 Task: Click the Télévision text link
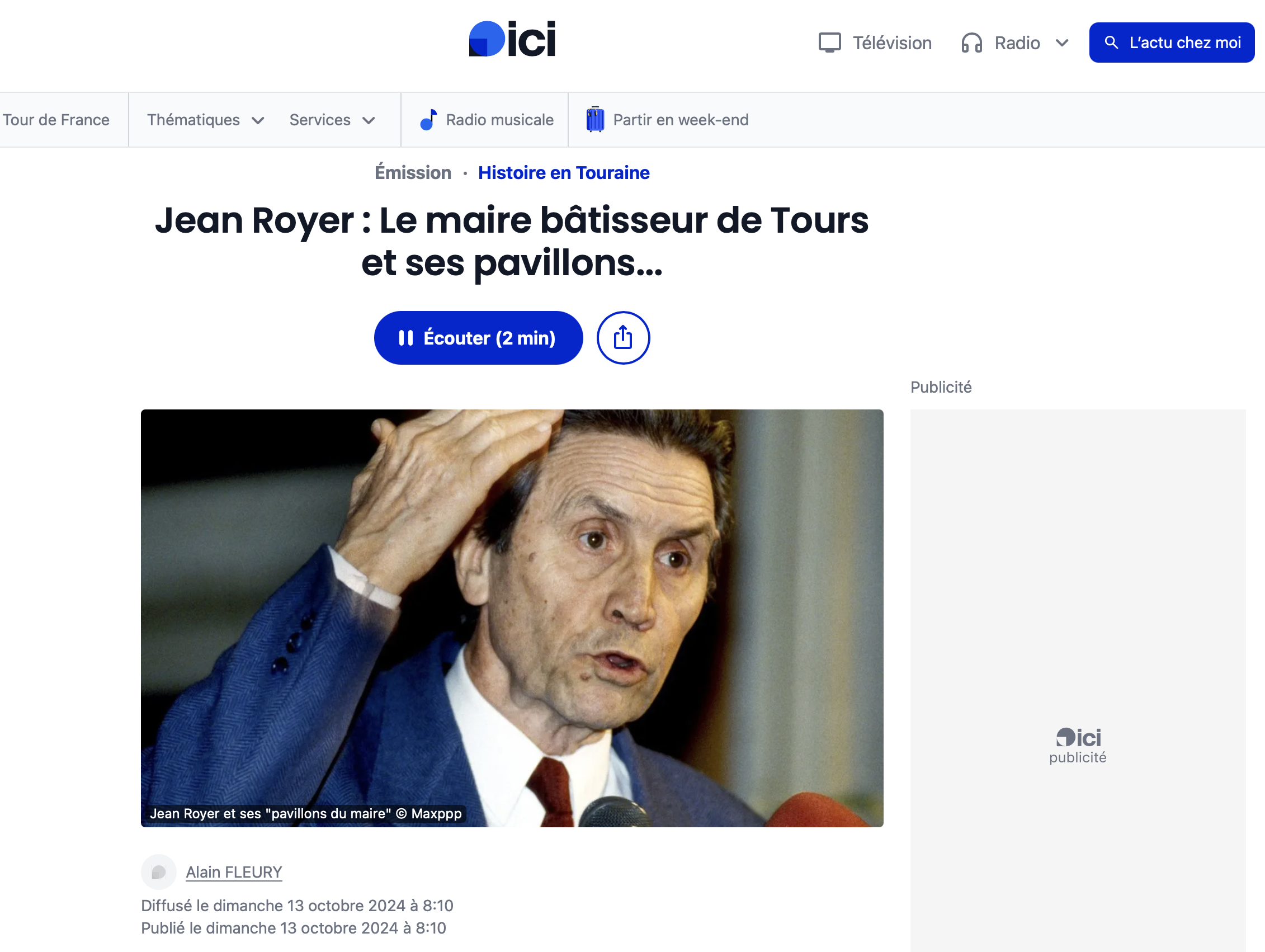pyautogui.click(x=892, y=43)
